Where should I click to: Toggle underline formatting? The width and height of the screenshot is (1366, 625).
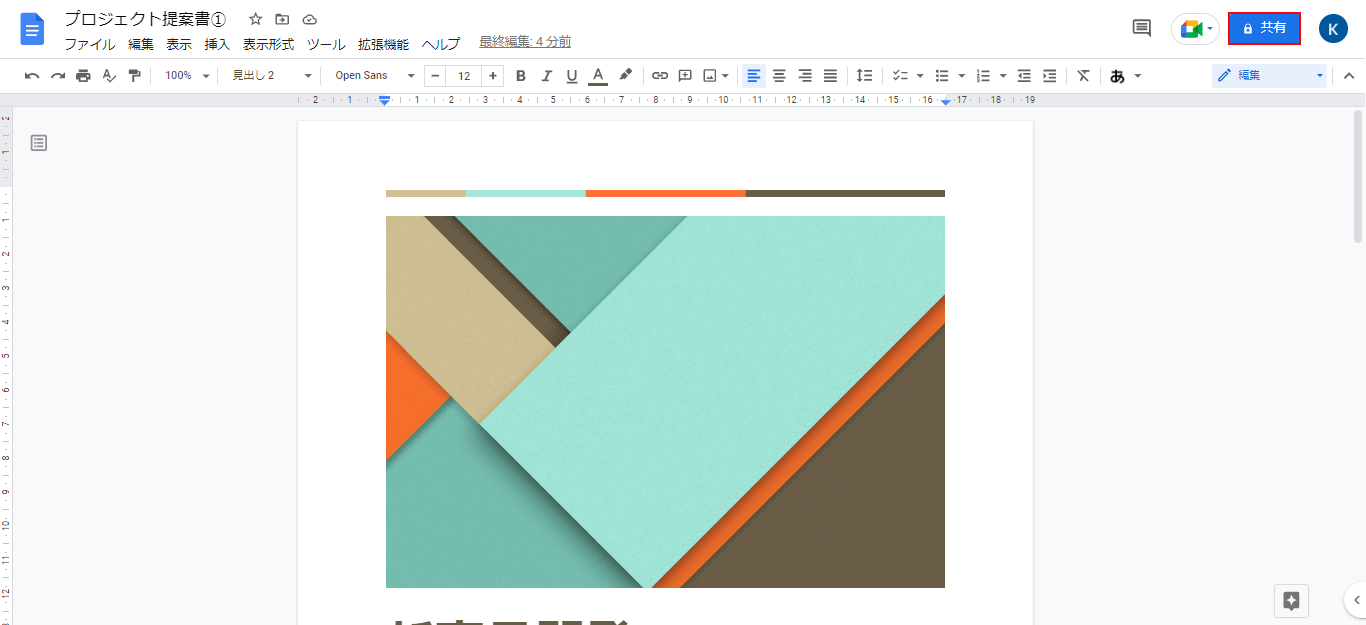572,75
